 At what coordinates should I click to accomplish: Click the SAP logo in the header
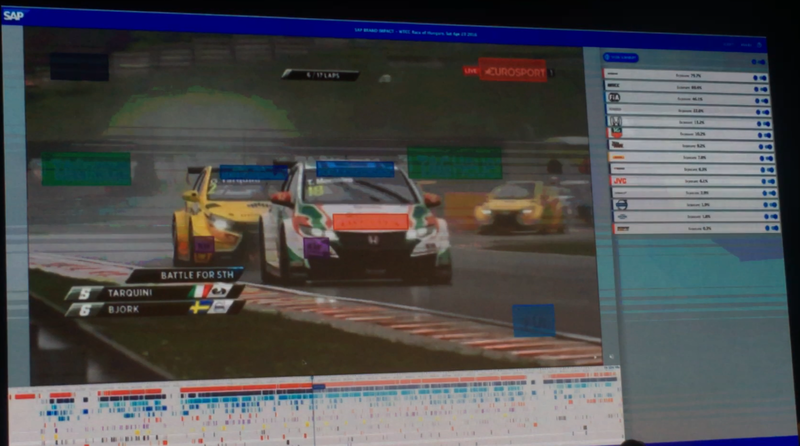[13, 15]
